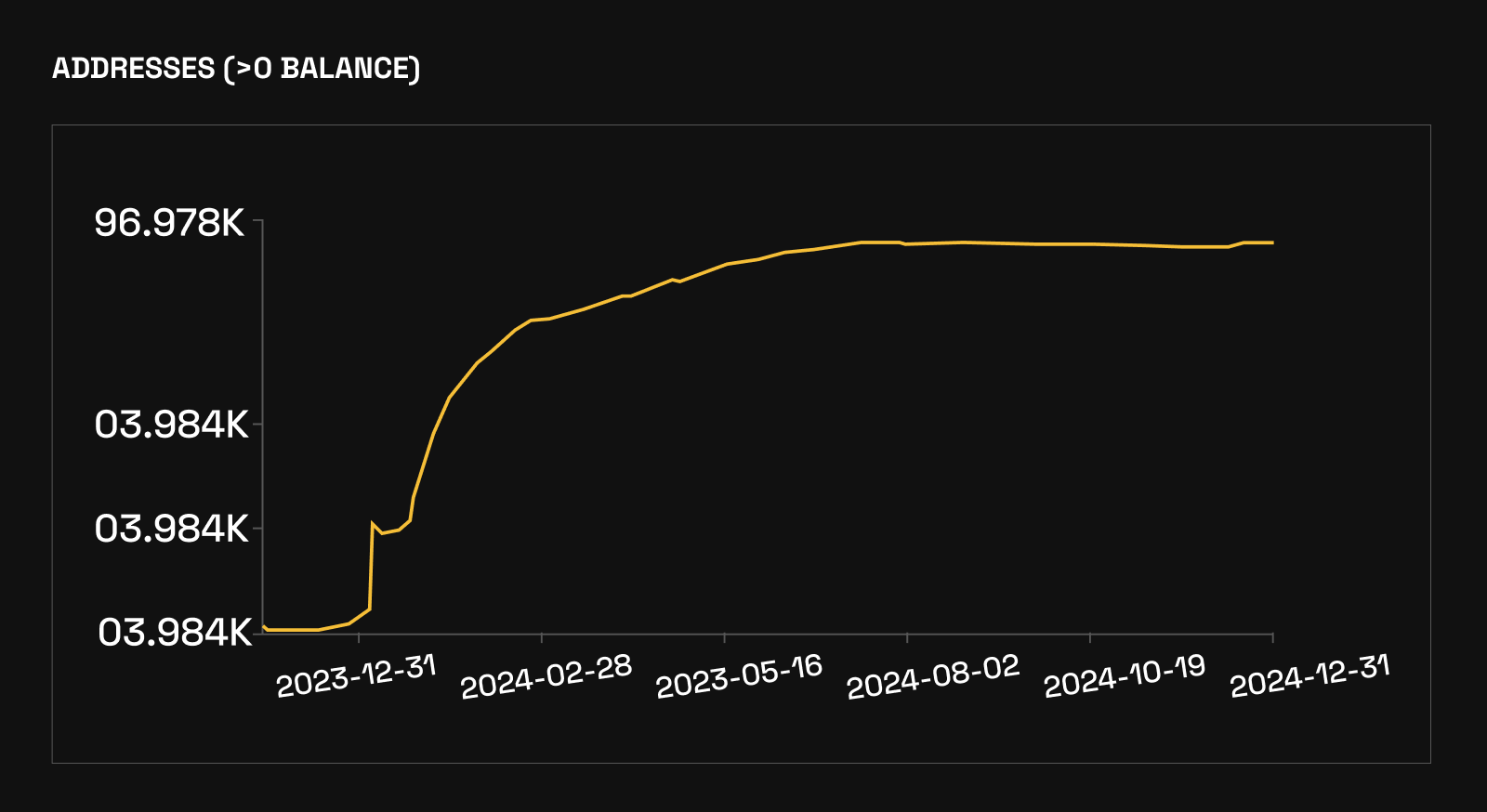Click the yellow line directly above 2024-02-28 tick
Viewport: 1487px width, 812px height.
(x=542, y=320)
